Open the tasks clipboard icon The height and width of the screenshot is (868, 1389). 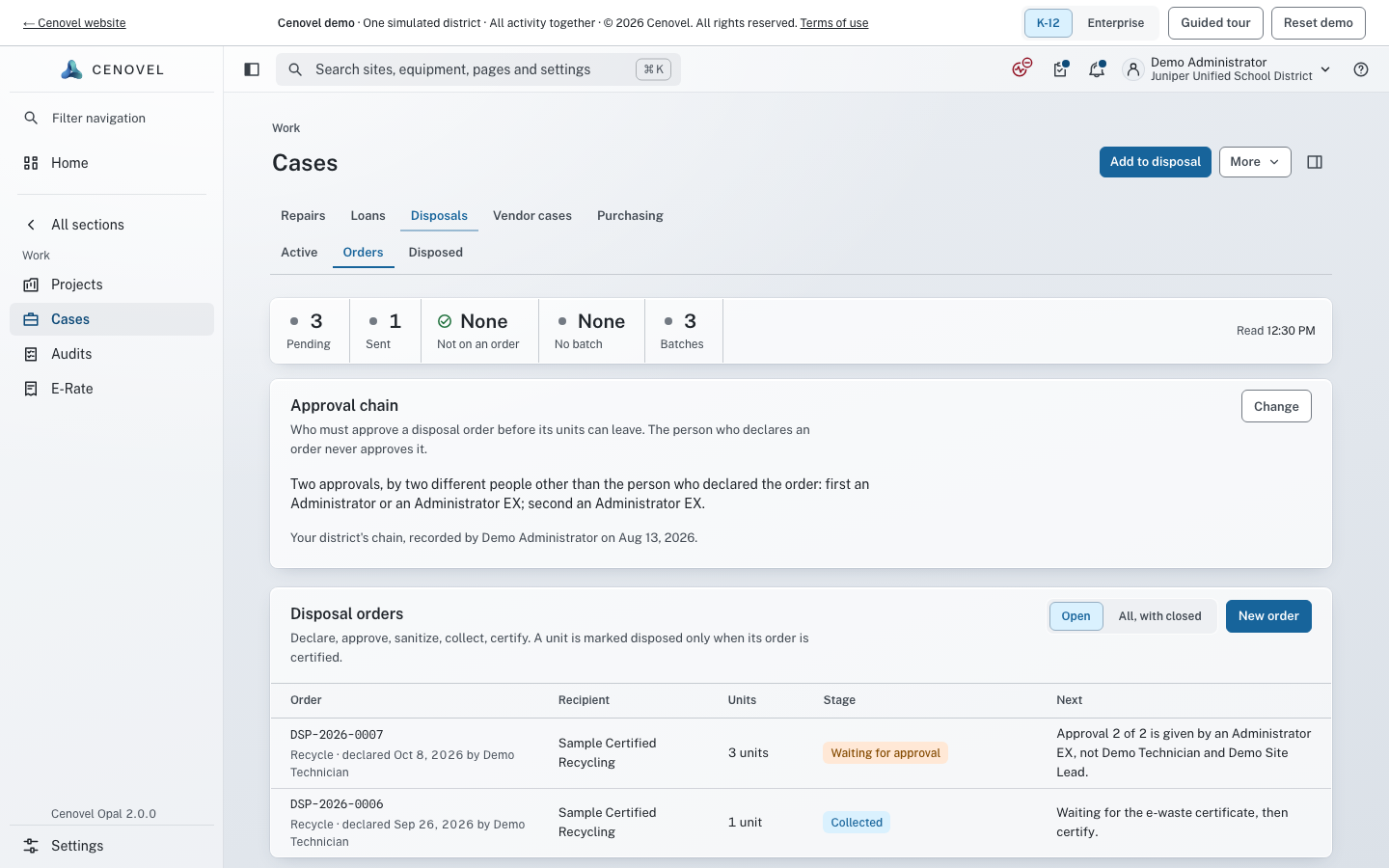click(1060, 68)
